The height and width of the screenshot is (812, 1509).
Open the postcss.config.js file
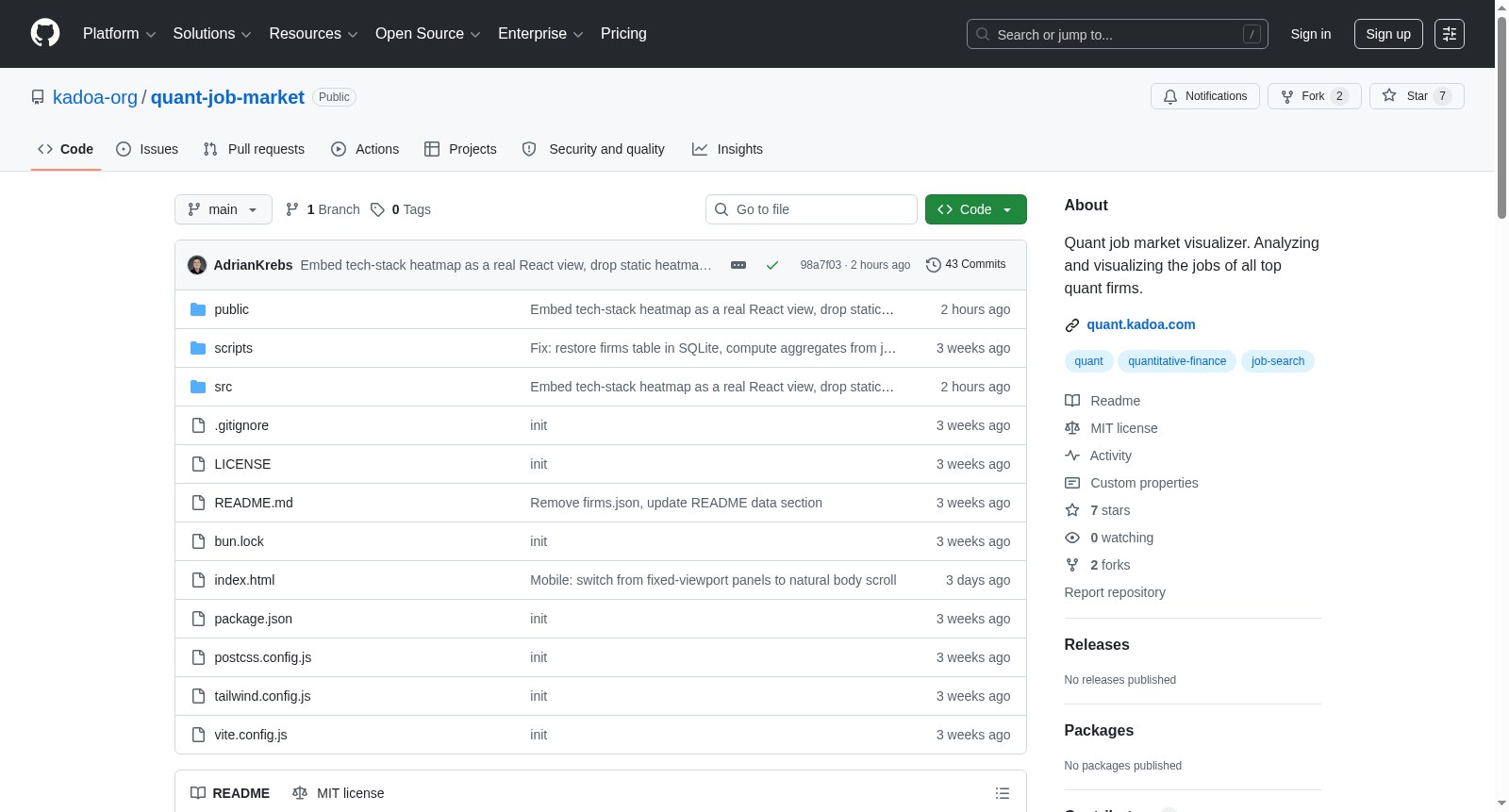point(263,657)
